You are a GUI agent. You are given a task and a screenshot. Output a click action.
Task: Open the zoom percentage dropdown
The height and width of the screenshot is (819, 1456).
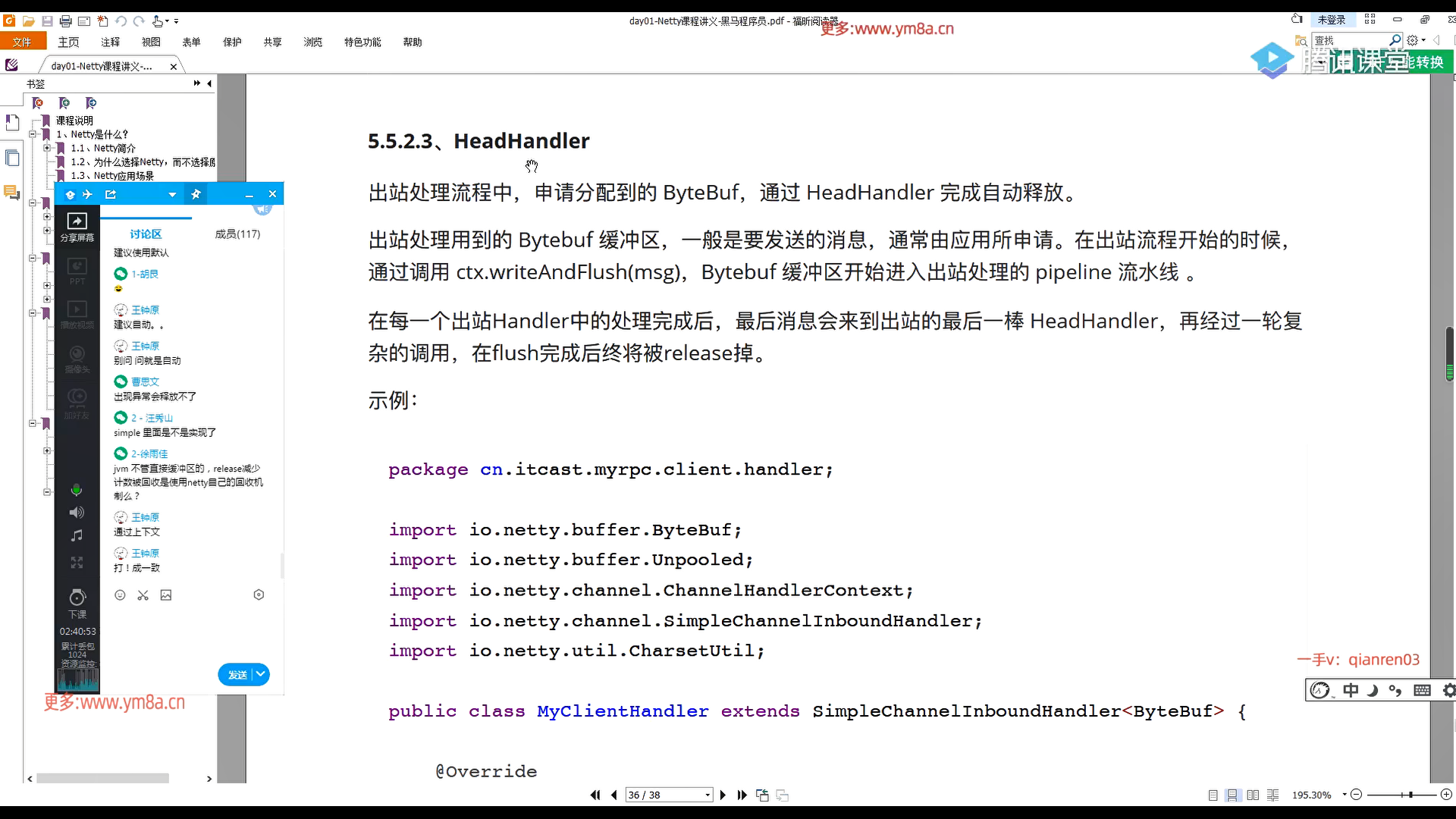(x=1344, y=794)
